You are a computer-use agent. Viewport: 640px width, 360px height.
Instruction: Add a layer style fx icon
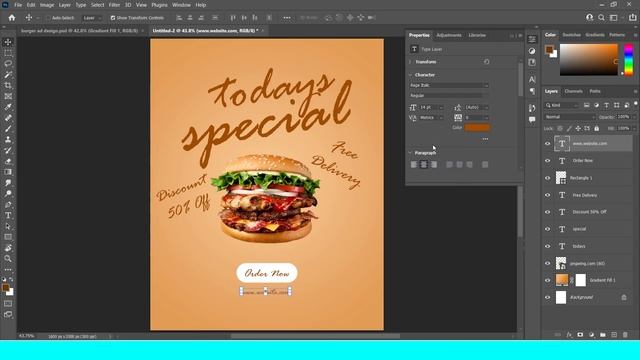click(x=569, y=335)
